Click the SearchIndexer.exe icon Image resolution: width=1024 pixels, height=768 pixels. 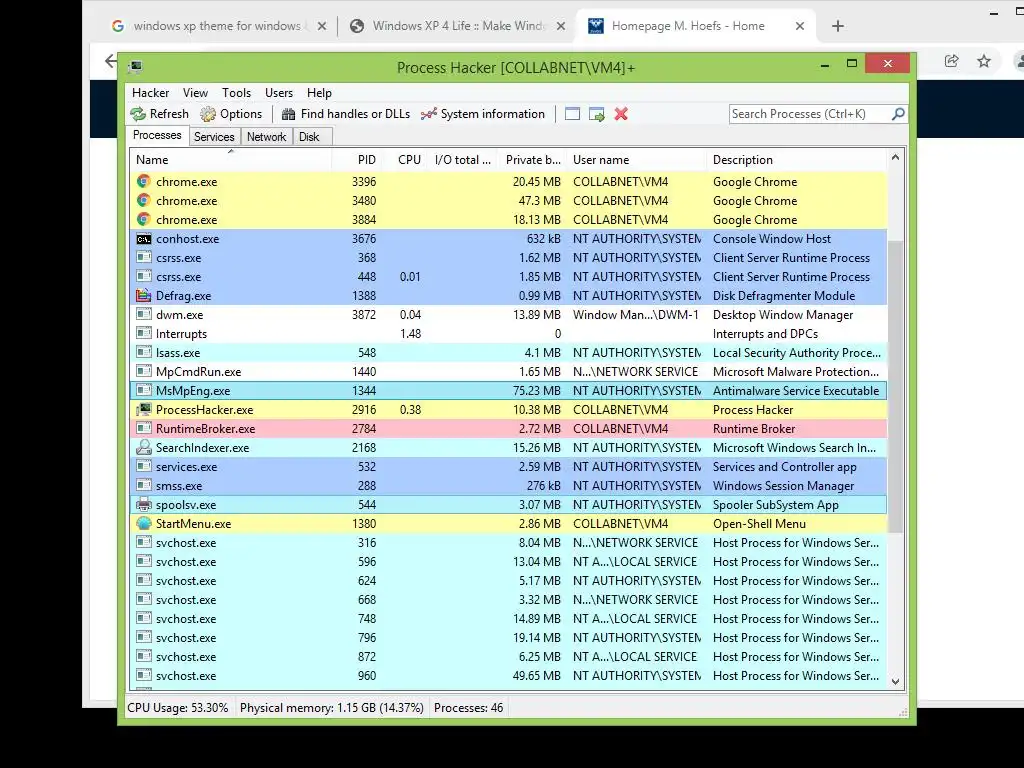click(144, 447)
